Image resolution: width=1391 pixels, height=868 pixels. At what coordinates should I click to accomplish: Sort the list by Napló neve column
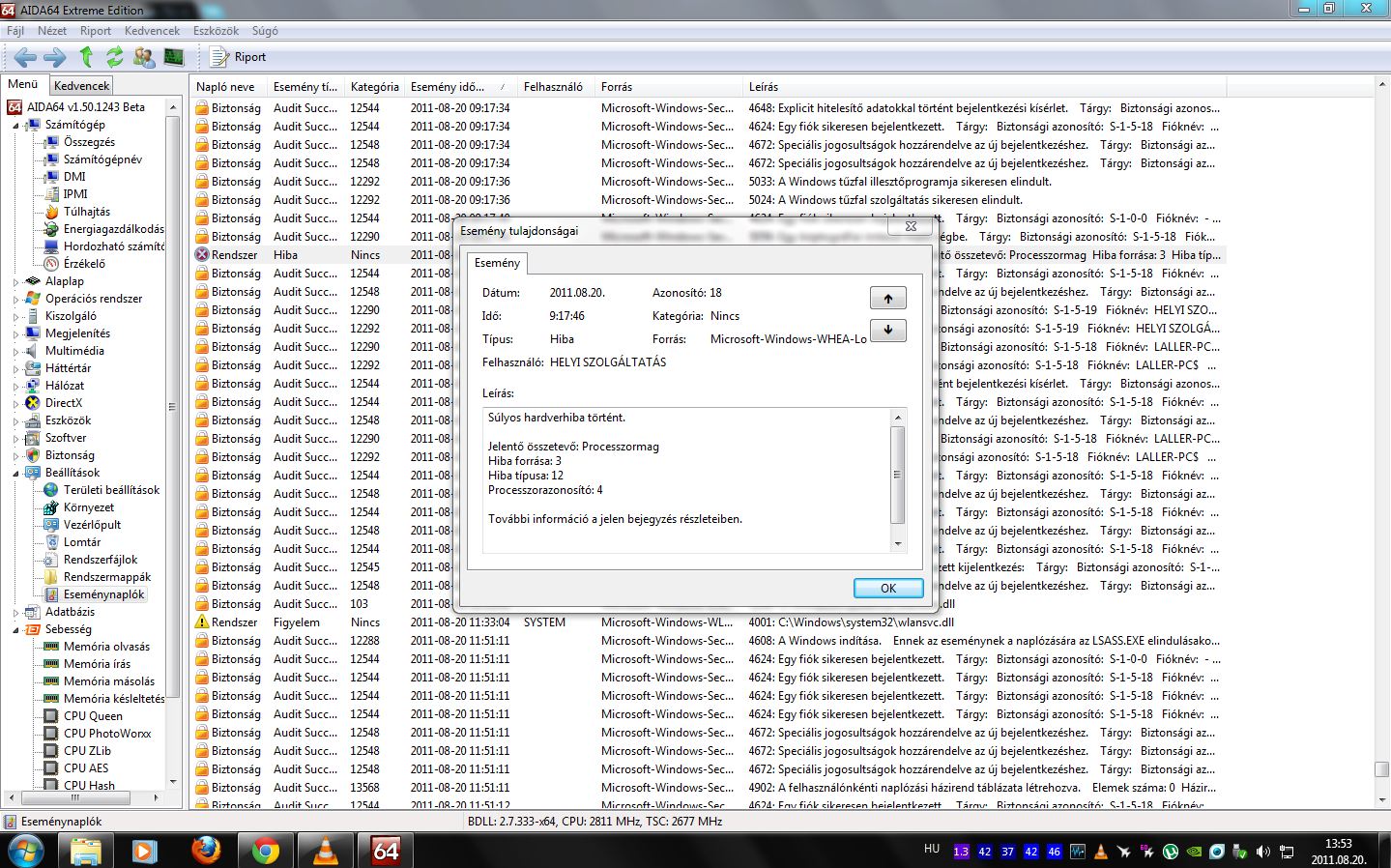point(228,87)
